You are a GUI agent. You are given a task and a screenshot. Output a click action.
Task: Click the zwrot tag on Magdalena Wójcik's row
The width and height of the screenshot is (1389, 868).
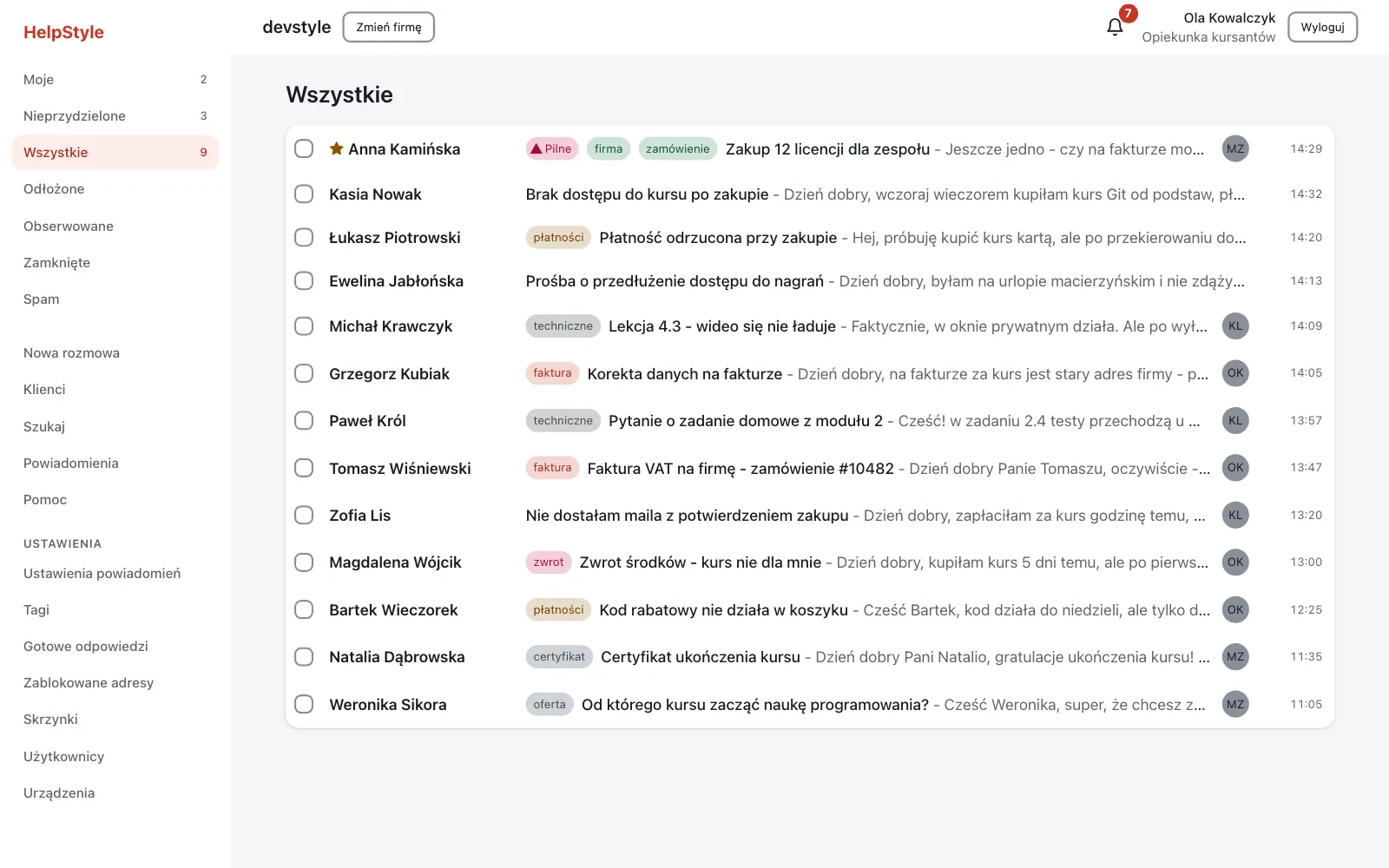point(549,562)
